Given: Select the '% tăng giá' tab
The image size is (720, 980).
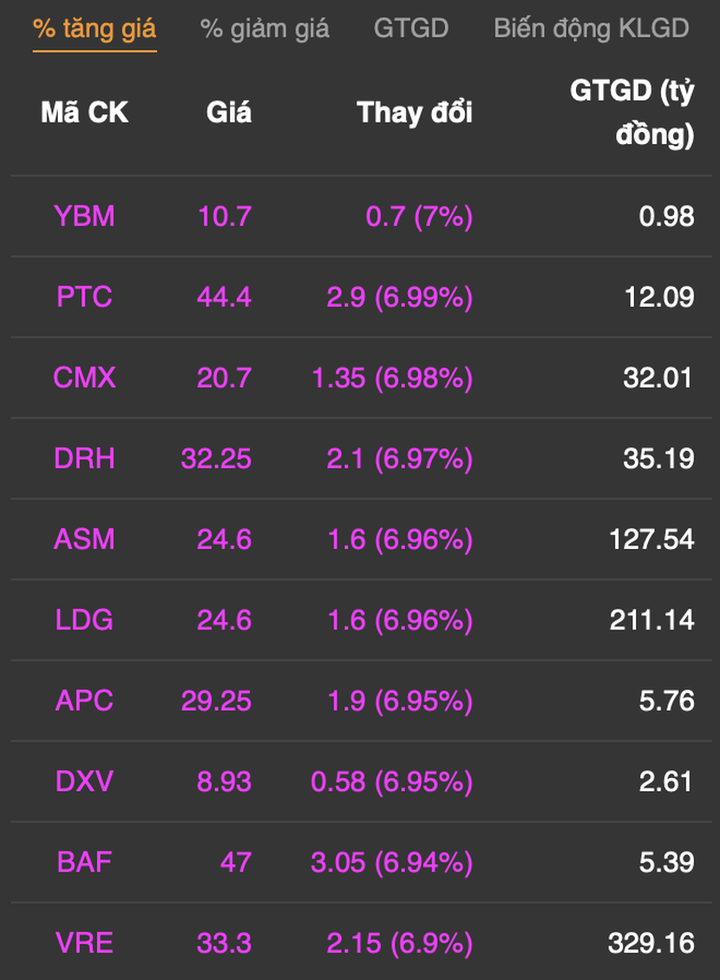Looking at the screenshot, I should [94, 28].
